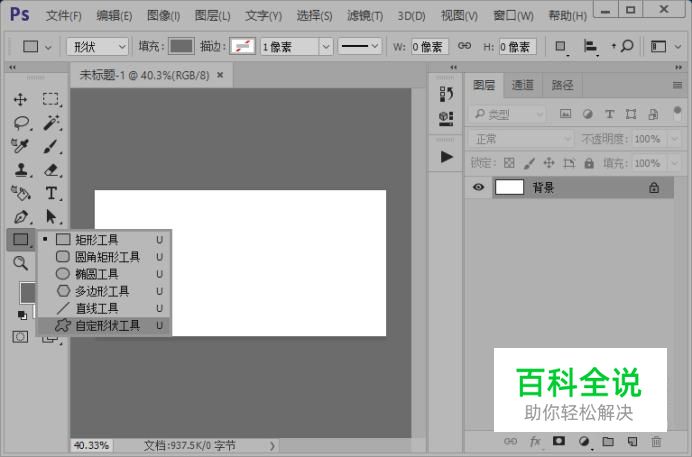Open path operations icon in options bar
Screen dimensions: 692x457
pyautogui.click(x=560, y=46)
